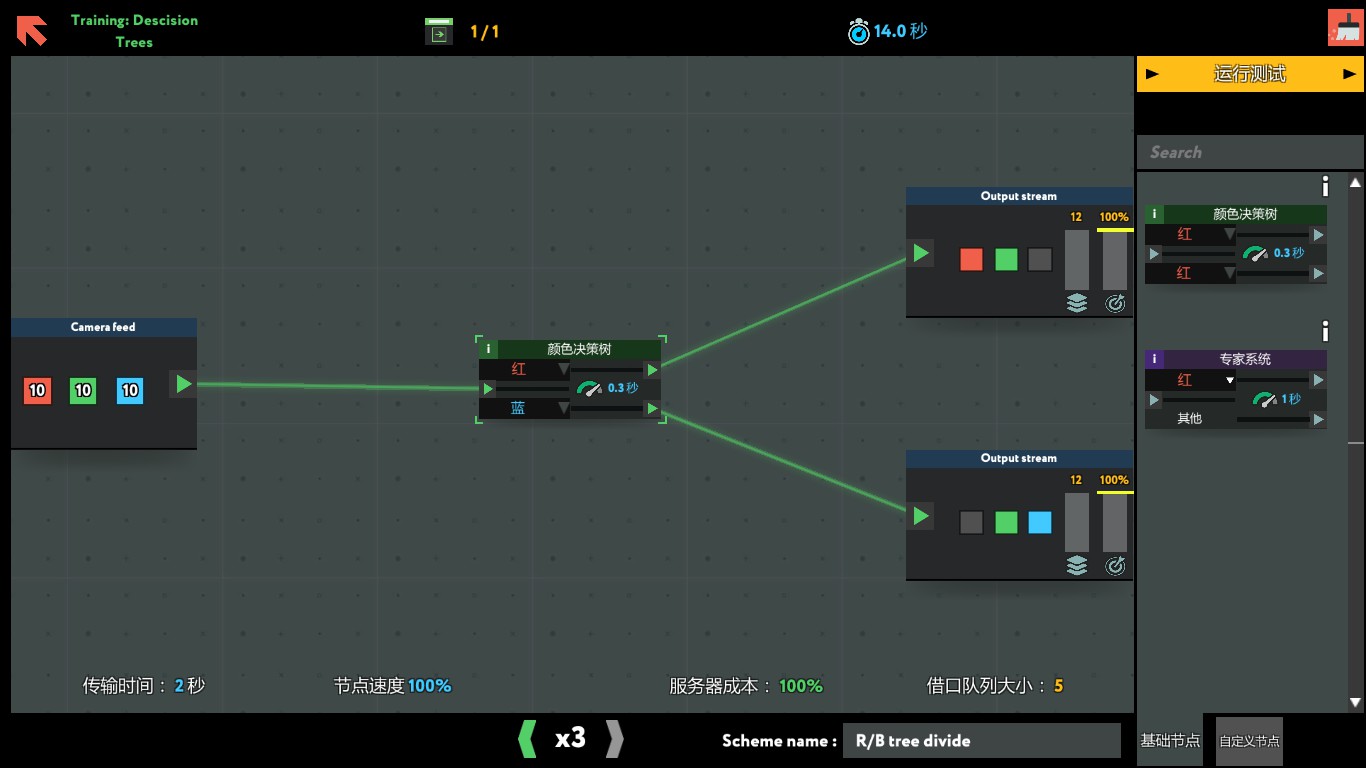The image size is (1366, 768).
Task: Increase speed with right x3 arrow
Action: pos(615,739)
